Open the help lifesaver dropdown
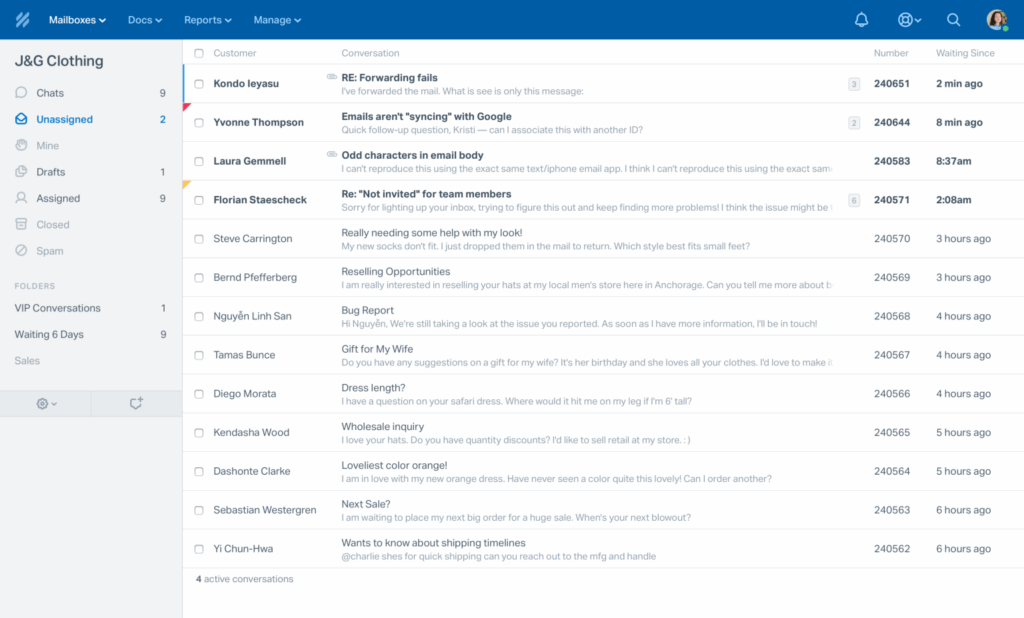1024x618 pixels. coord(909,20)
